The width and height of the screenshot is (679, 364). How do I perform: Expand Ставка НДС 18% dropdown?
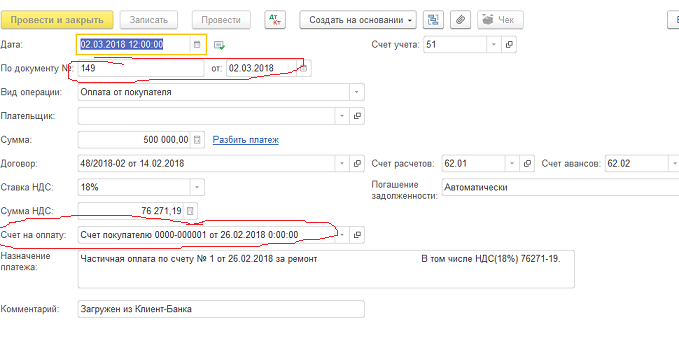click(x=197, y=187)
